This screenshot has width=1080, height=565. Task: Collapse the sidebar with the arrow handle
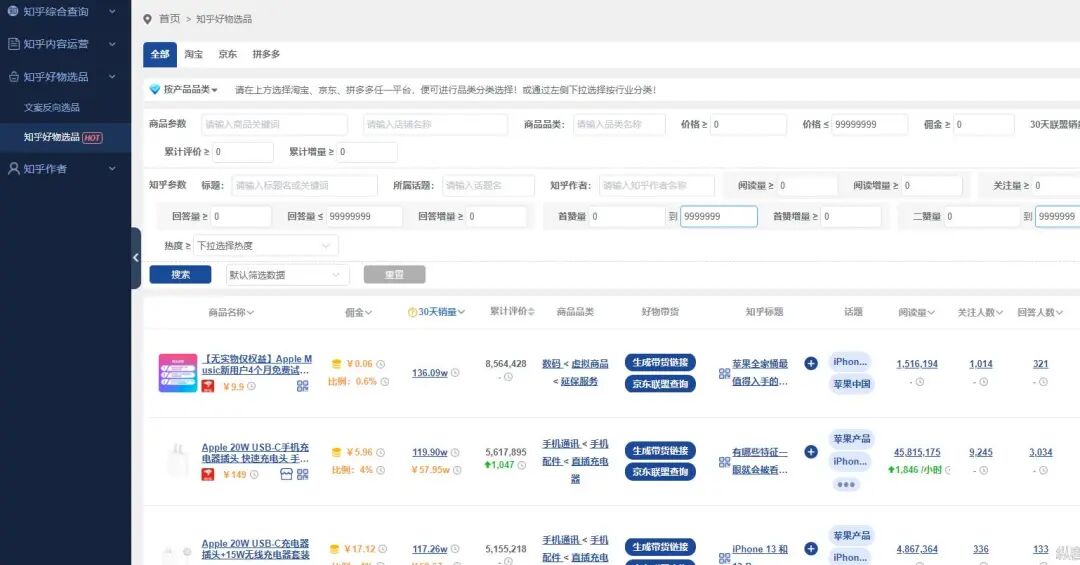pyautogui.click(x=136, y=258)
